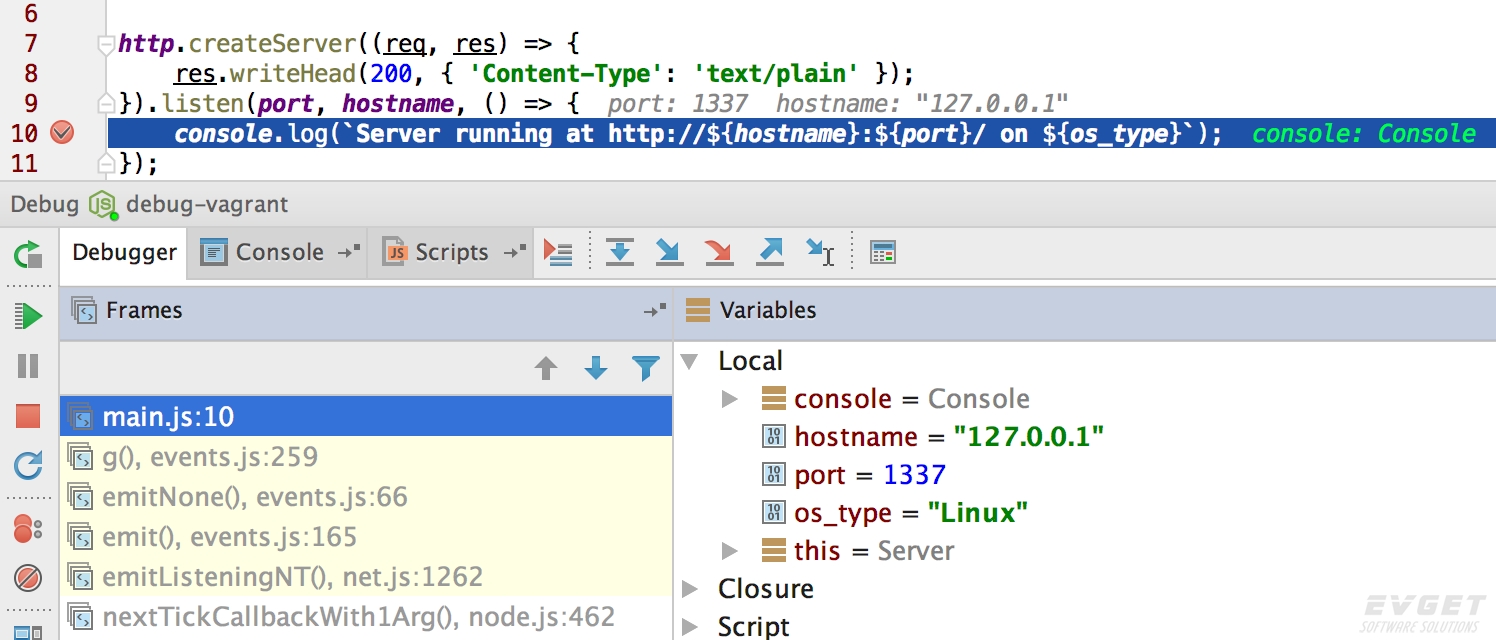Select the hostname = "127.0.0.1" variable
Image resolution: width=1496 pixels, height=640 pixels.
933,437
